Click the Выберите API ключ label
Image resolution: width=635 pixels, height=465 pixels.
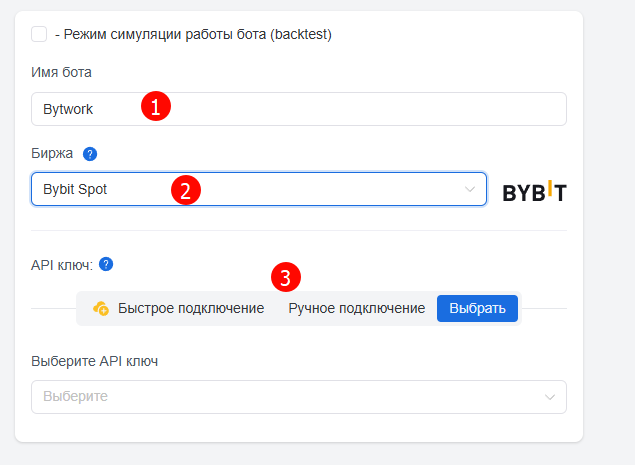click(94, 361)
